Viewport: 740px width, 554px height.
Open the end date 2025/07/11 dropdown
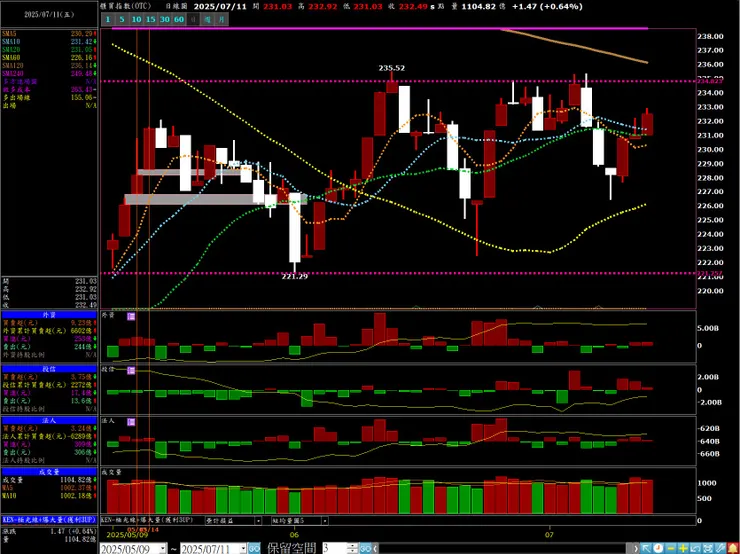click(243, 549)
